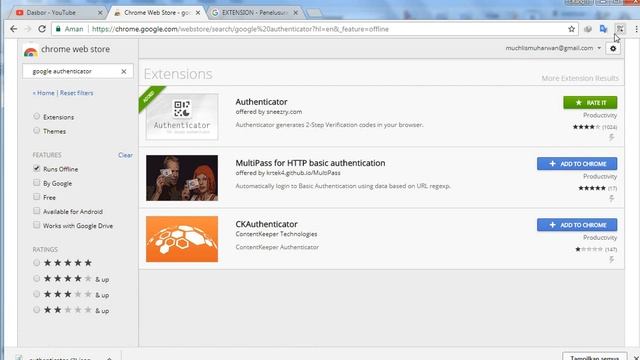Select four stars & up rating
The image size is (640, 360).
(37, 278)
